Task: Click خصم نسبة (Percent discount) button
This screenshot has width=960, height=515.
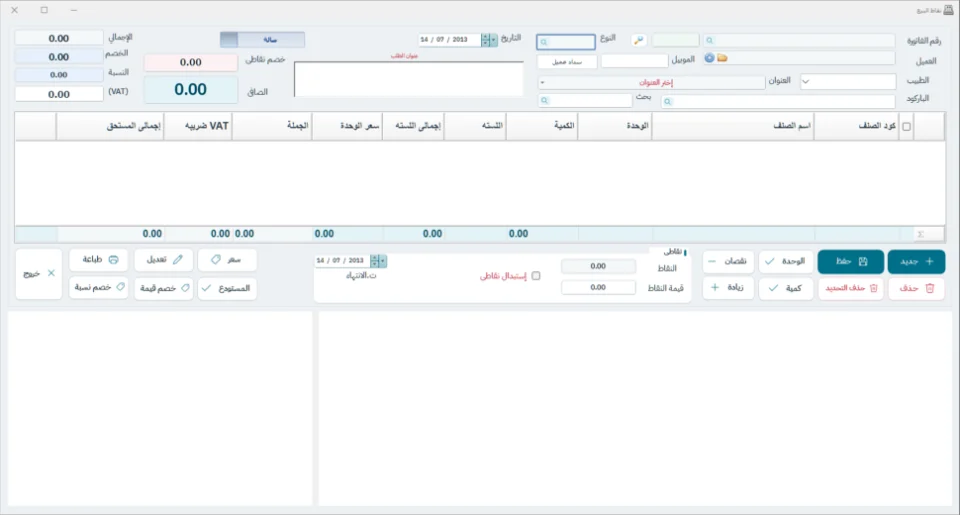Action: point(99,287)
